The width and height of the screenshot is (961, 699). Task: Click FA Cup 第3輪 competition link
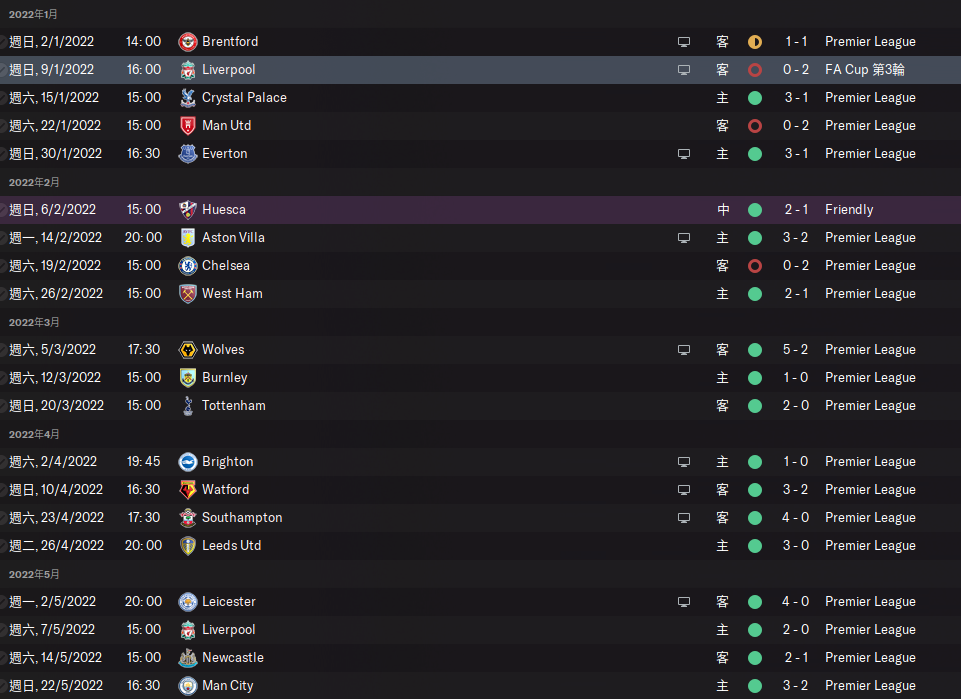pos(865,70)
